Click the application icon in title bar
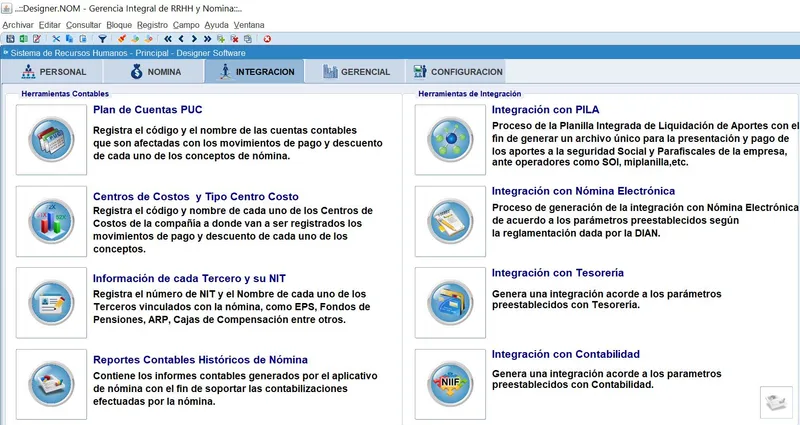This screenshot has height=425, width=800. pyautogui.click(x=7, y=8)
